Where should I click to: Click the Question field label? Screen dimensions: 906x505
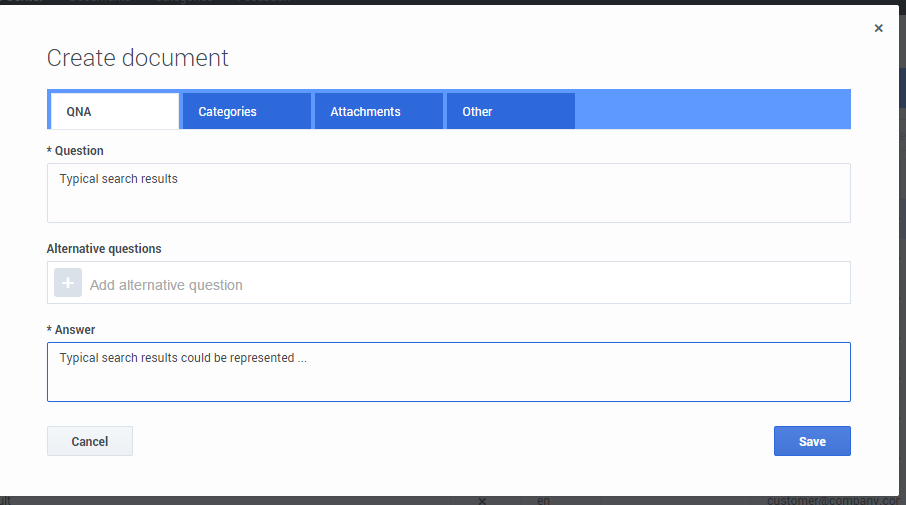tap(78, 151)
